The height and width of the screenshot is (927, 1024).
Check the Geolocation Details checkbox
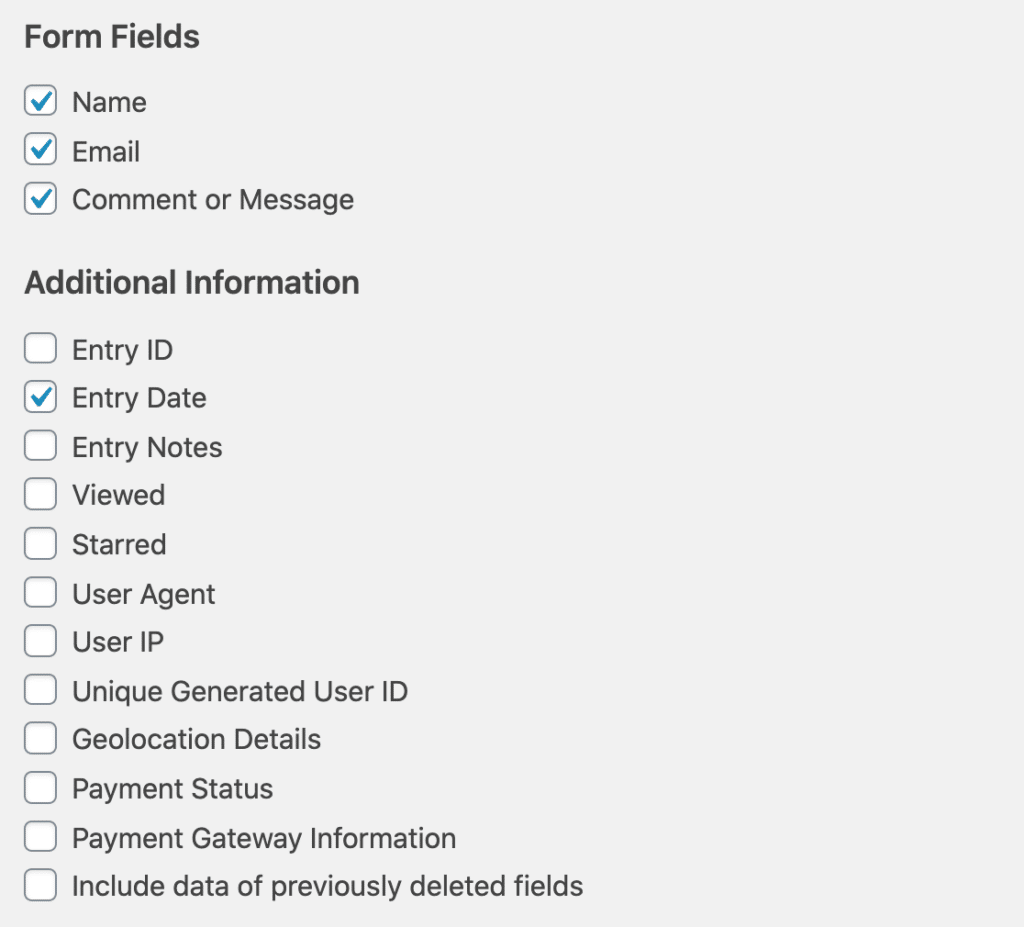[x=40, y=738]
